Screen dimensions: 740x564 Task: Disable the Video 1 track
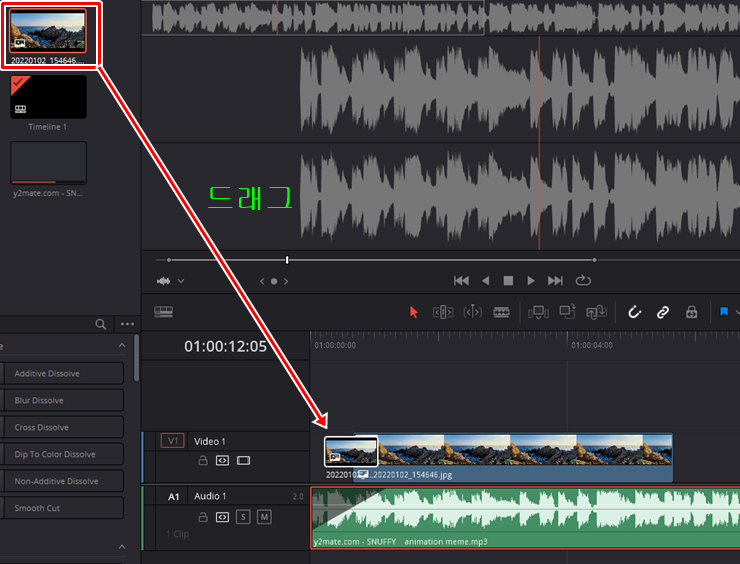[x=244, y=460]
